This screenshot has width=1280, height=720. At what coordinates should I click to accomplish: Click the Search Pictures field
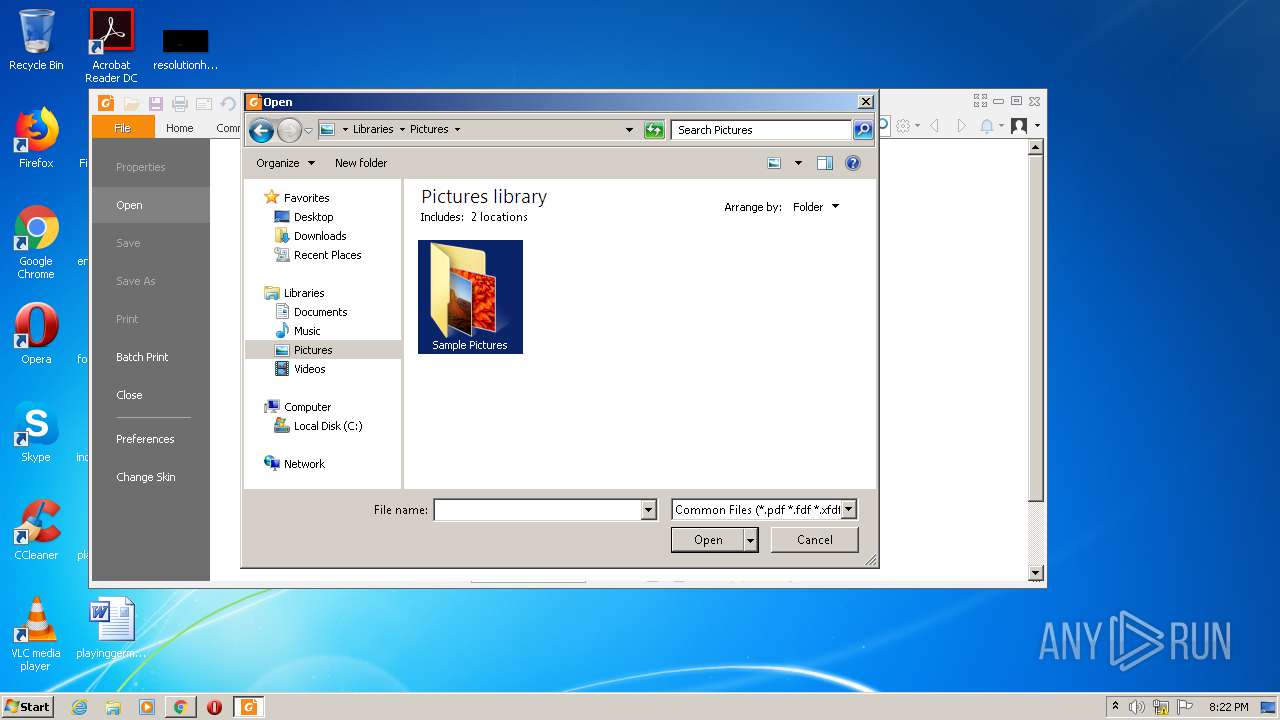tap(761, 130)
